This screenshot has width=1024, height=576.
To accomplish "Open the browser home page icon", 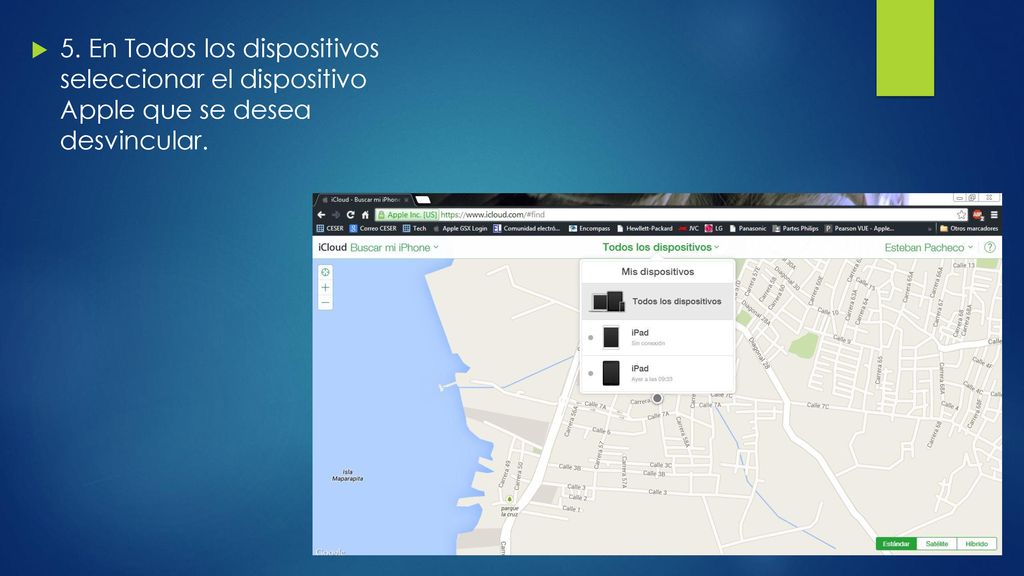I will click(365, 215).
